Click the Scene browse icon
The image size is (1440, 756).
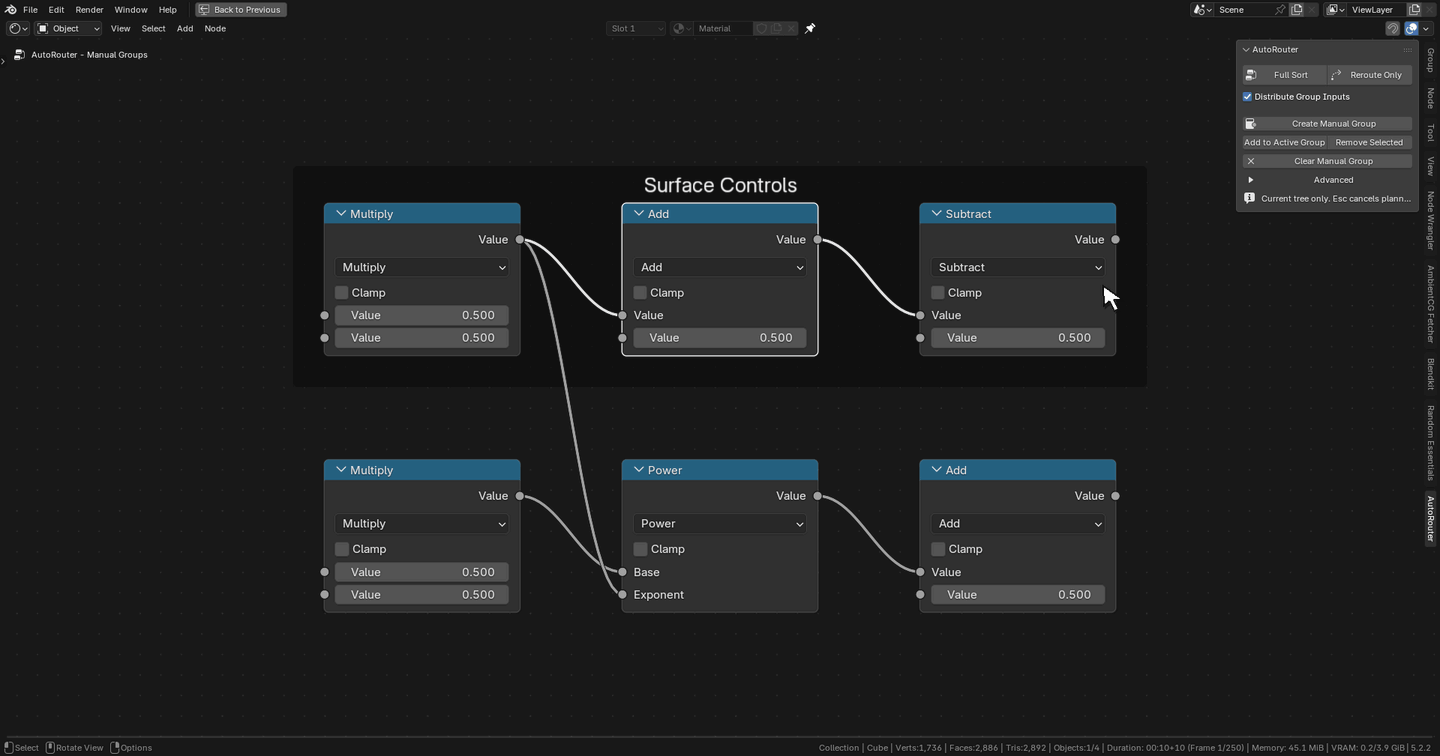pos(1202,9)
